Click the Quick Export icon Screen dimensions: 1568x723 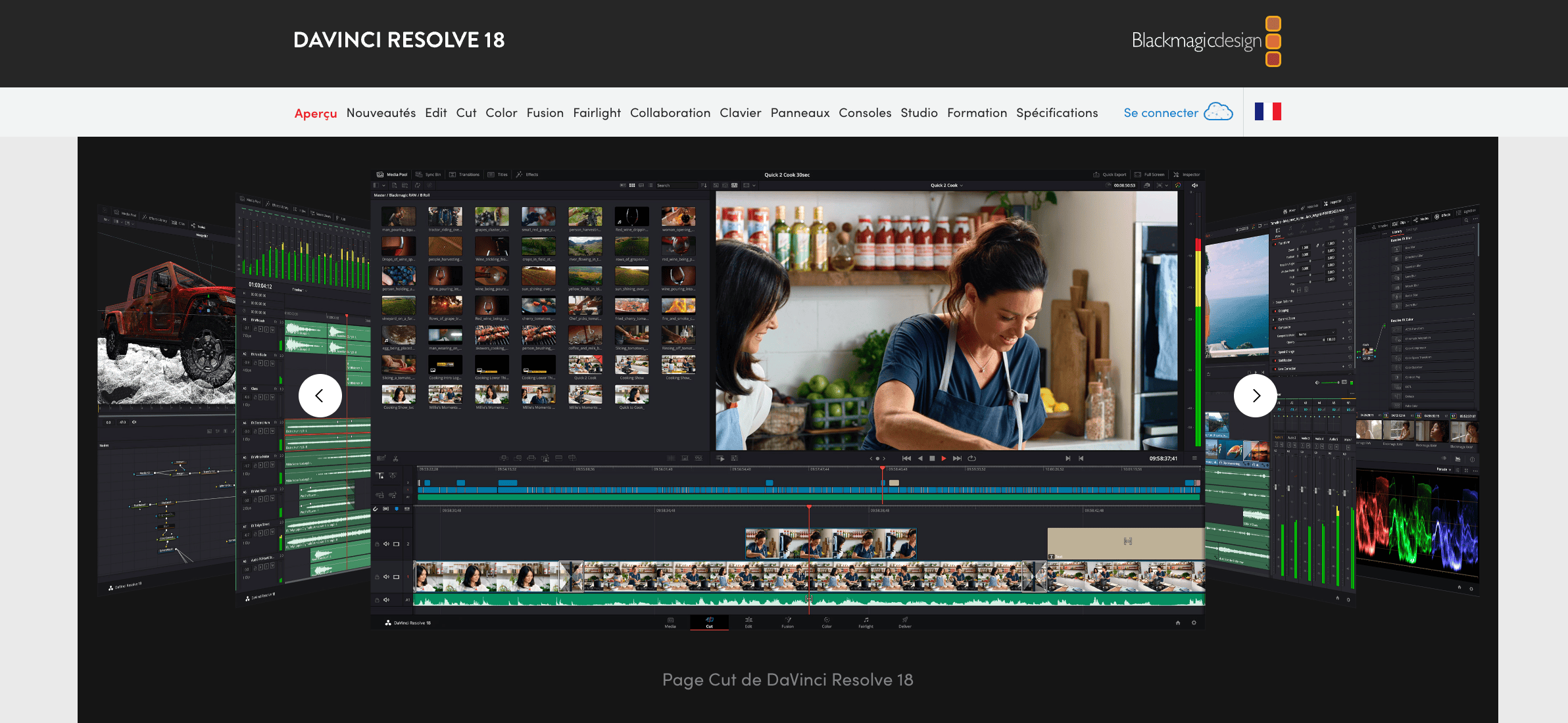coord(1096,175)
